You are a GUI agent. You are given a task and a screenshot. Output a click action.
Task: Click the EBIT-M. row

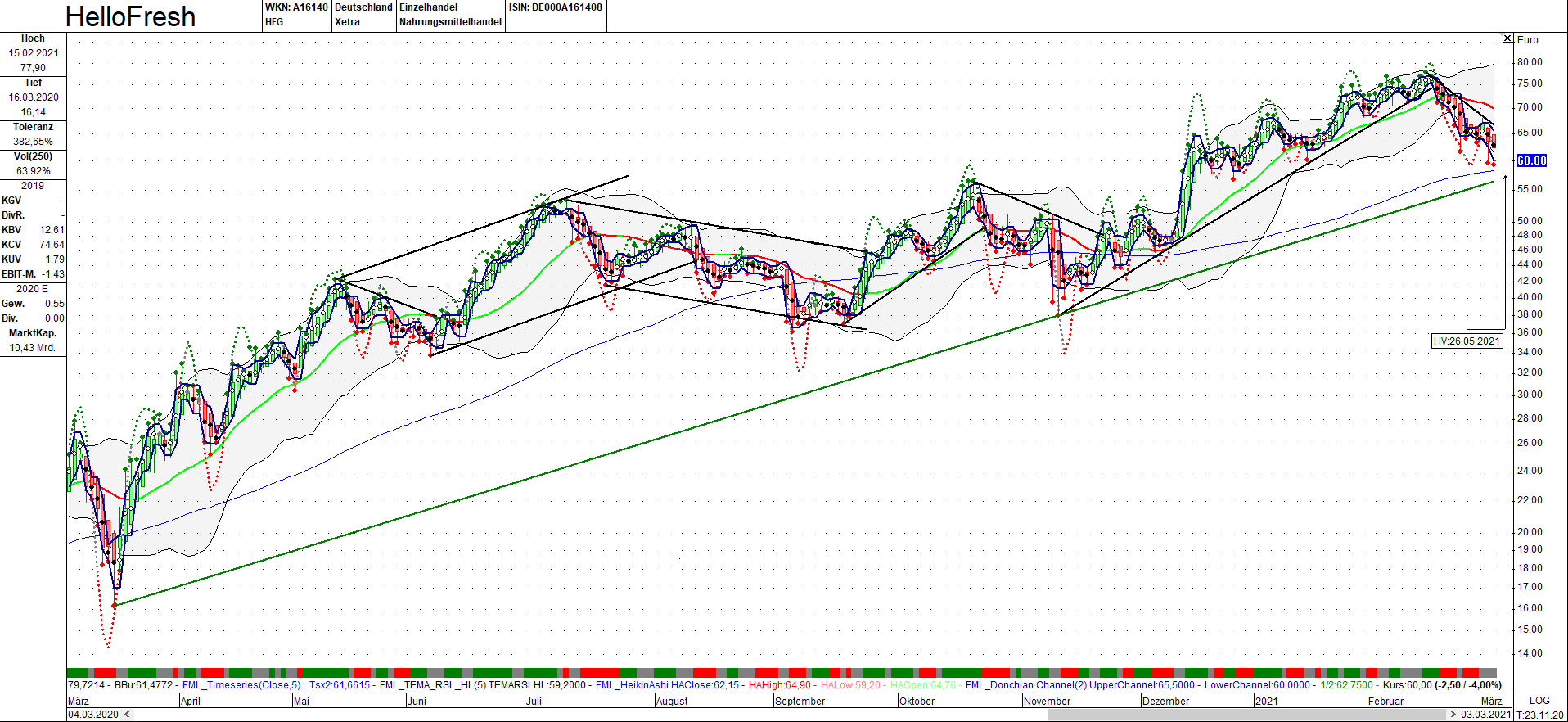coord(33,274)
